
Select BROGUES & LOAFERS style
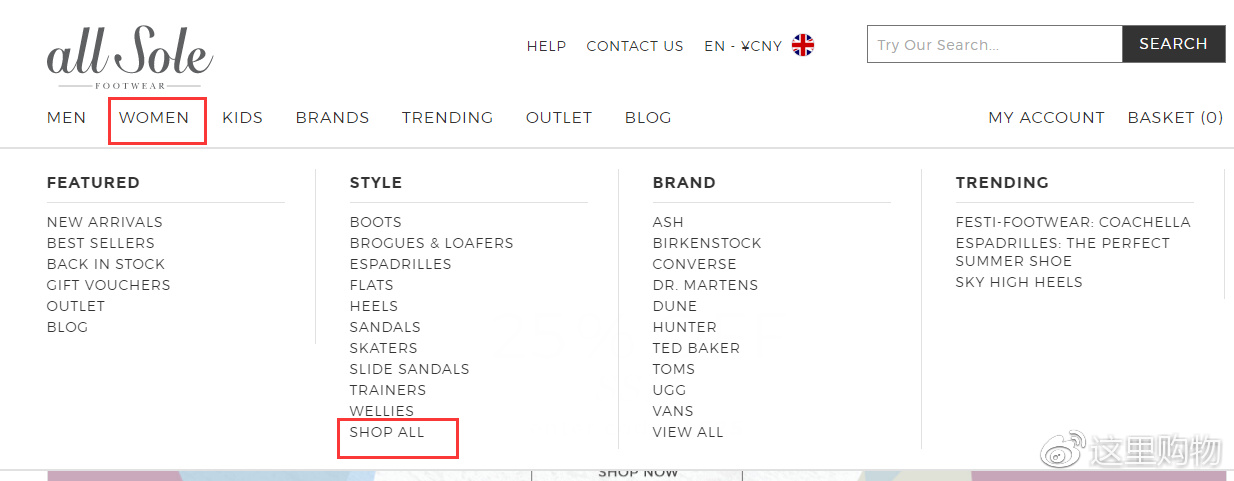point(431,243)
